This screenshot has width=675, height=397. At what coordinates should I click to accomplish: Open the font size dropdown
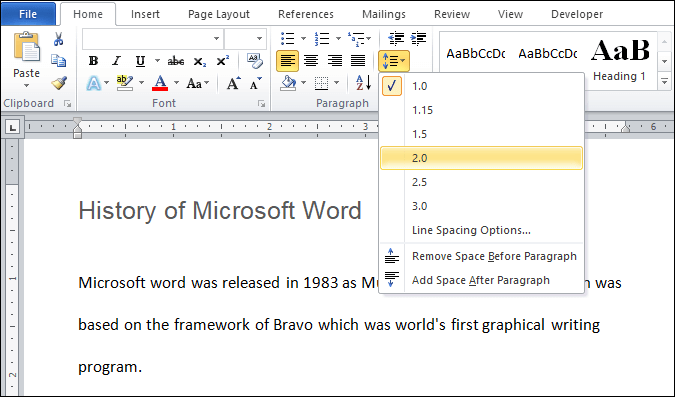[x=259, y=39]
